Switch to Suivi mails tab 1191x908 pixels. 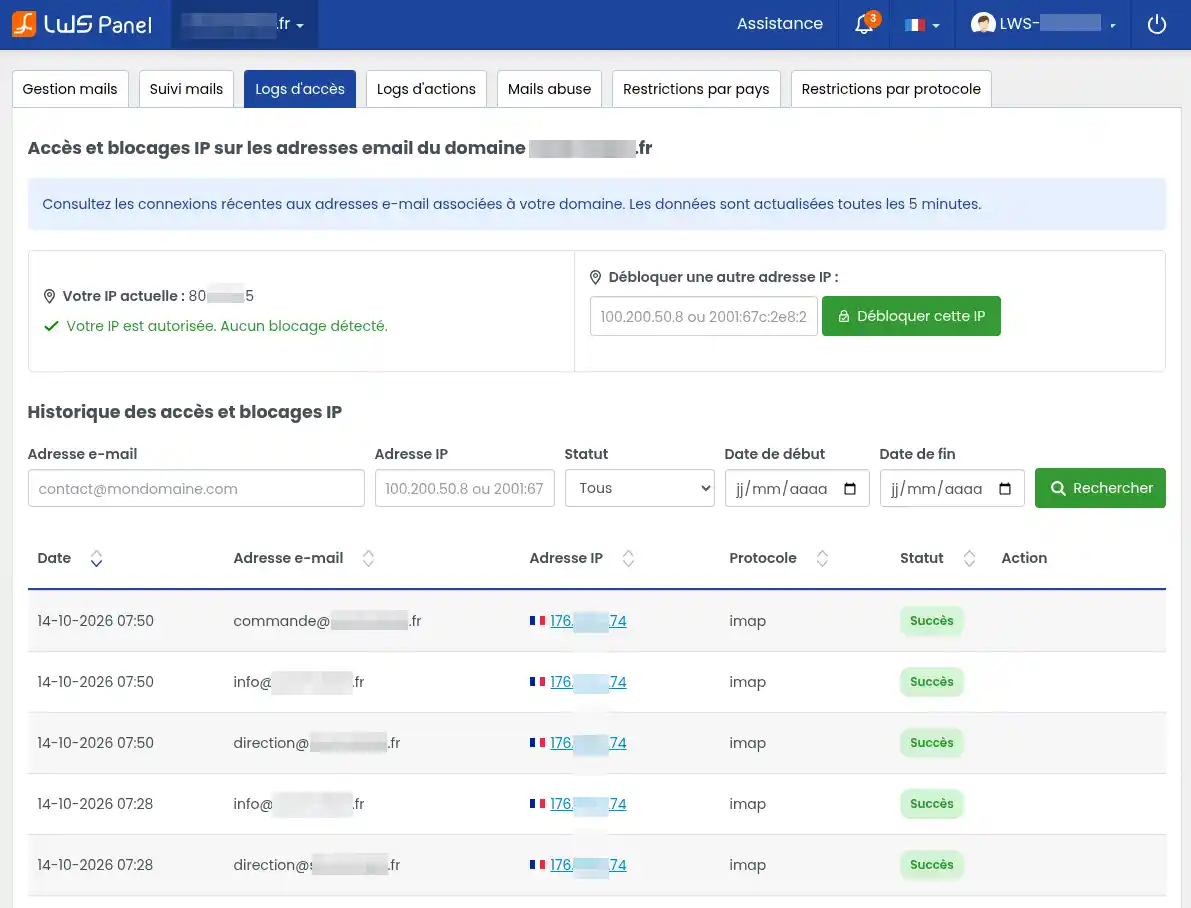(x=186, y=89)
